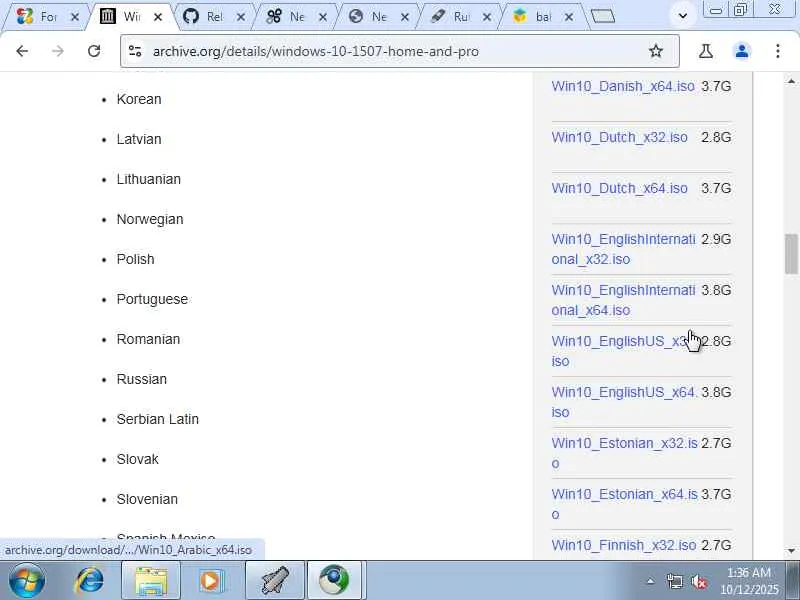Reload the archive.org page
Viewport: 800px width, 600px height.
[x=94, y=51]
